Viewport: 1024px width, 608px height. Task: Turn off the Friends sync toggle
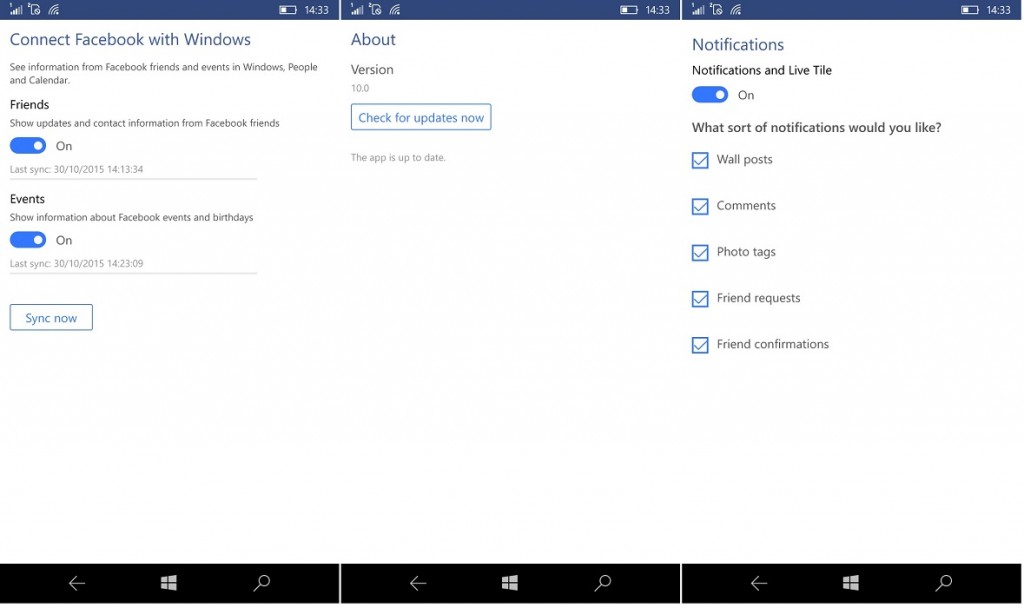click(x=27, y=146)
